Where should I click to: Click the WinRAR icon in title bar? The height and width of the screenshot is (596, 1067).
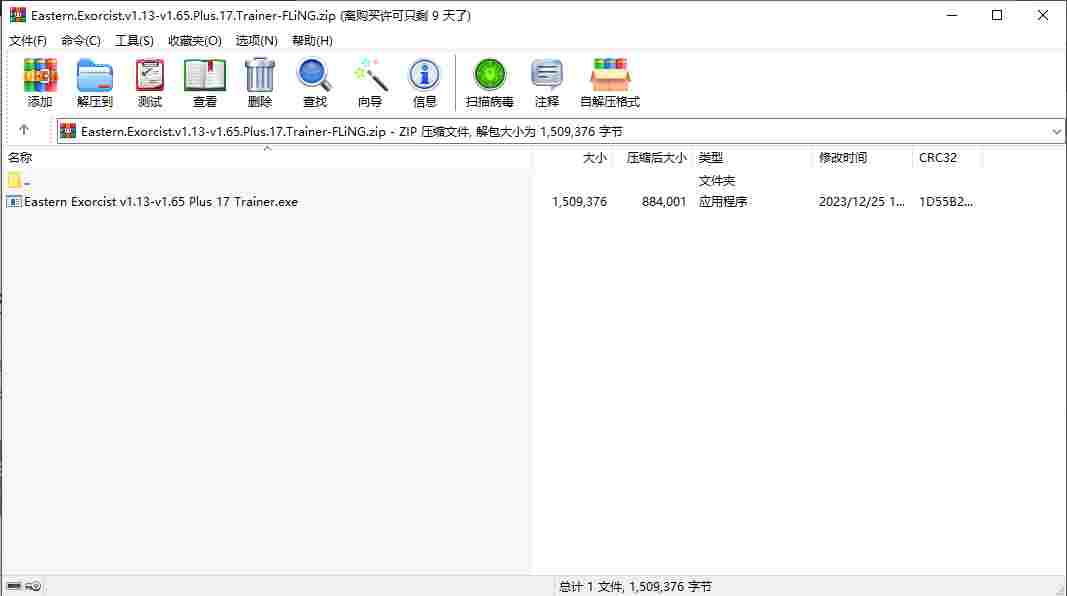tap(18, 15)
